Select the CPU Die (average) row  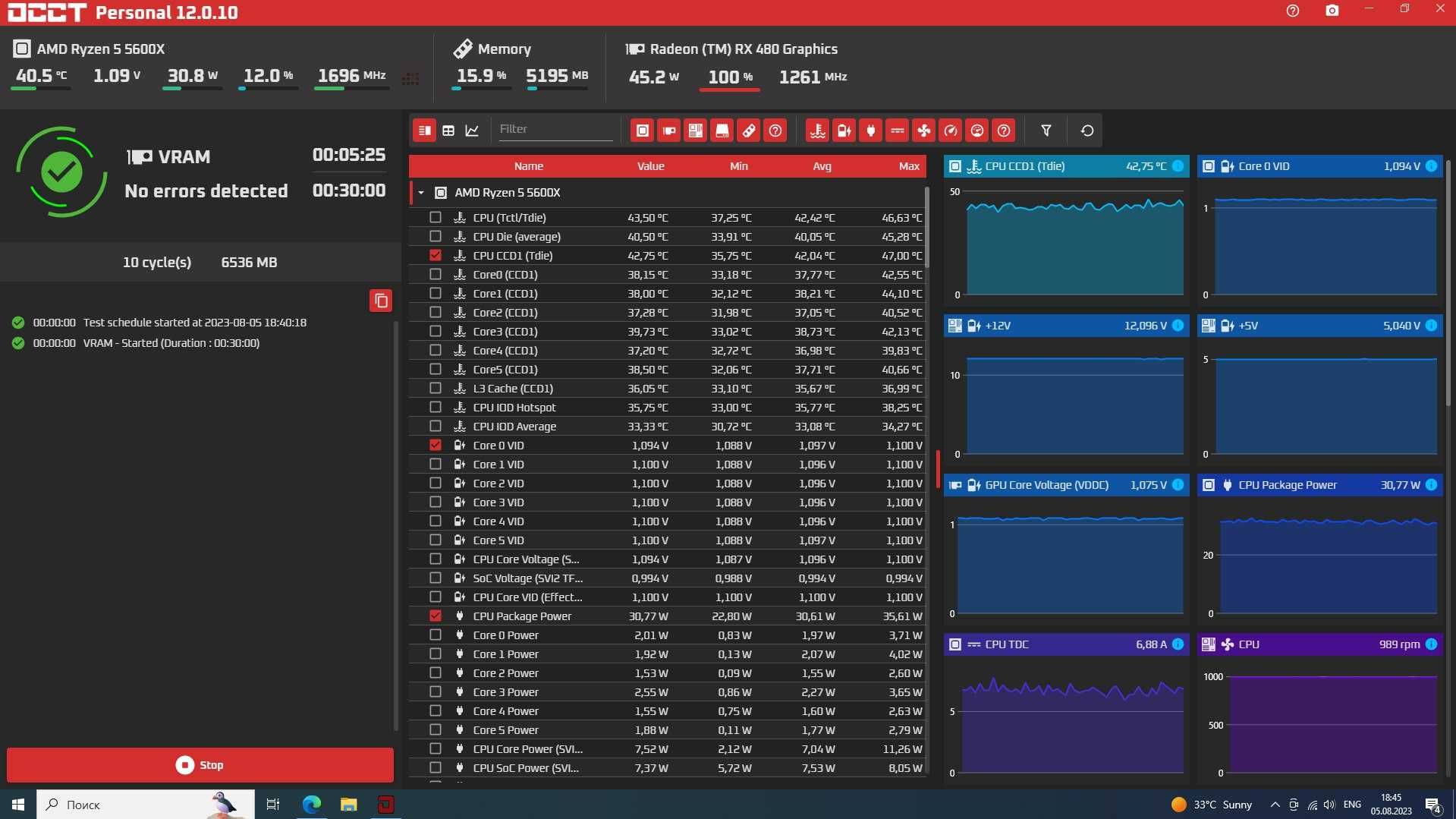[x=668, y=236]
